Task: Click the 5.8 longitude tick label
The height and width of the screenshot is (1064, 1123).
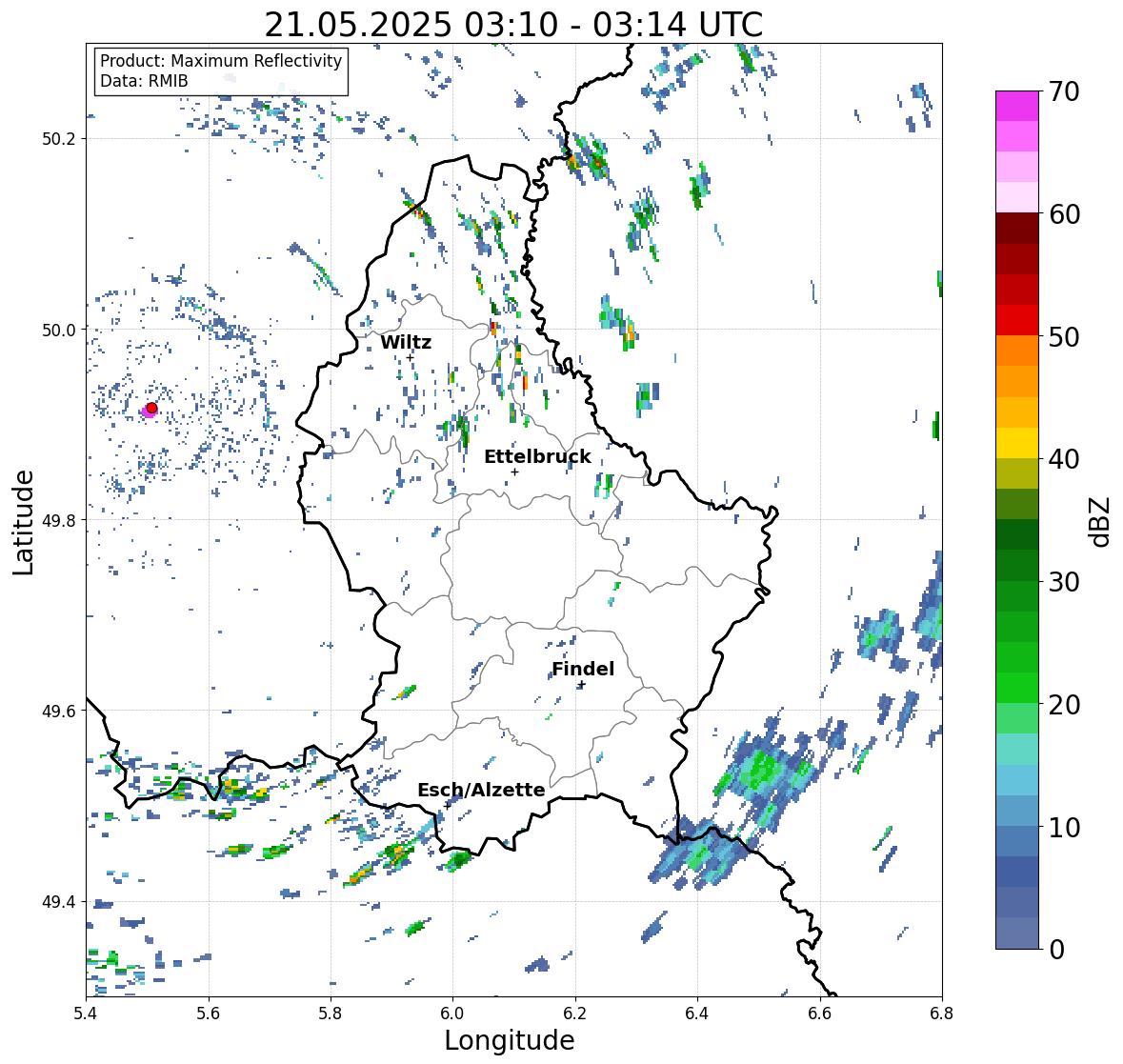Action: click(331, 1013)
